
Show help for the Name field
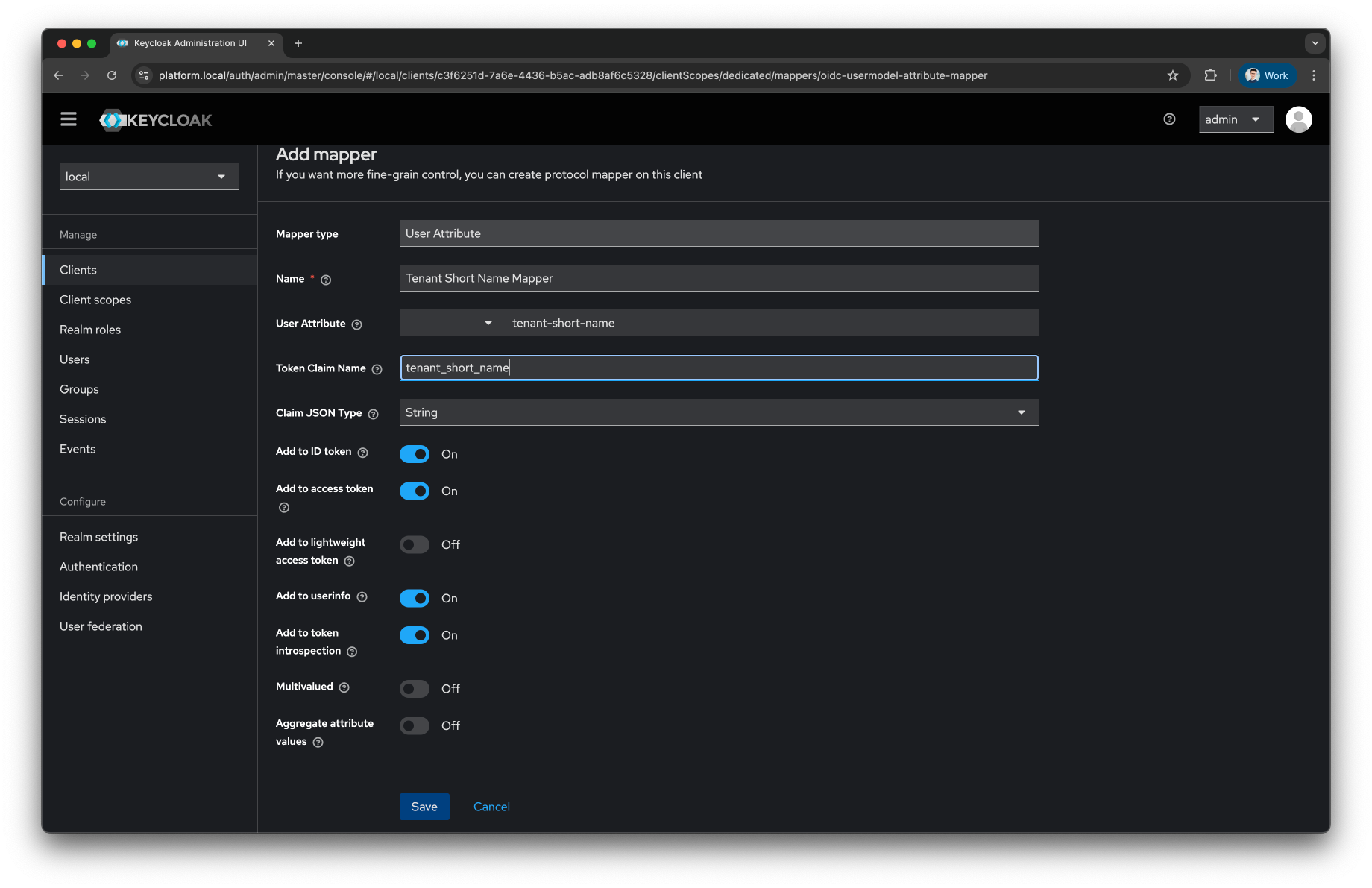(x=326, y=280)
